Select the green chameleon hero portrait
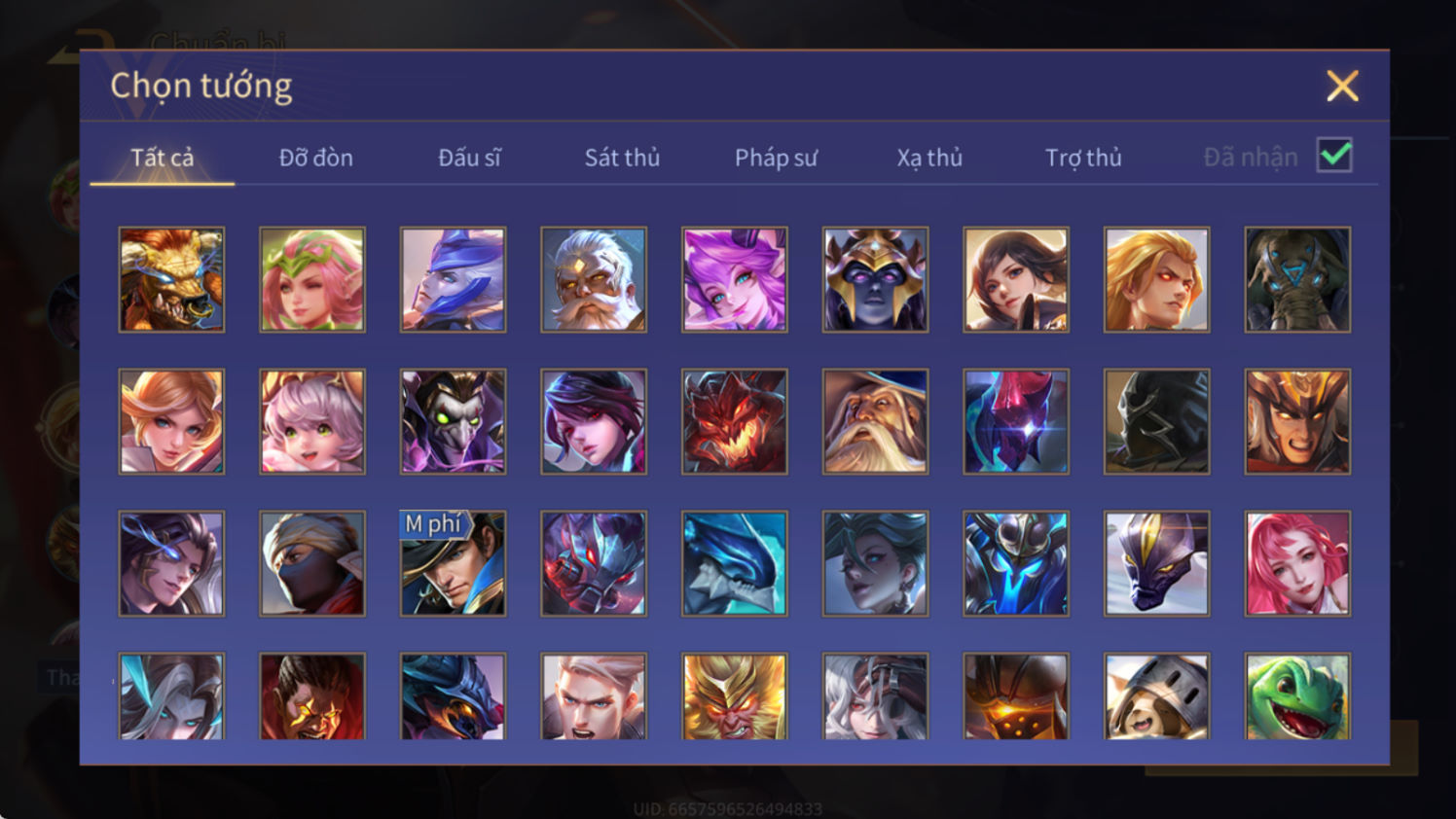The image size is (1456, 819). point(1297,696)
